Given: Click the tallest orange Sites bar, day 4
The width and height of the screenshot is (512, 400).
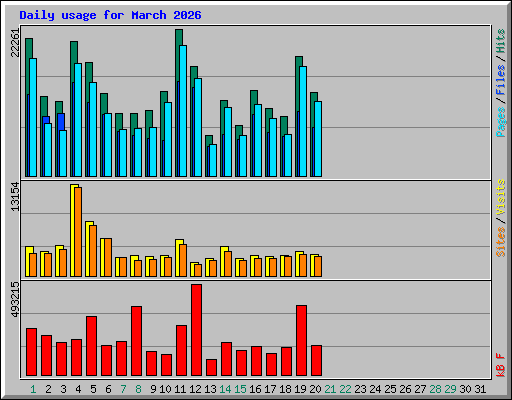Looking at the screenshot, I should point(78,232).
